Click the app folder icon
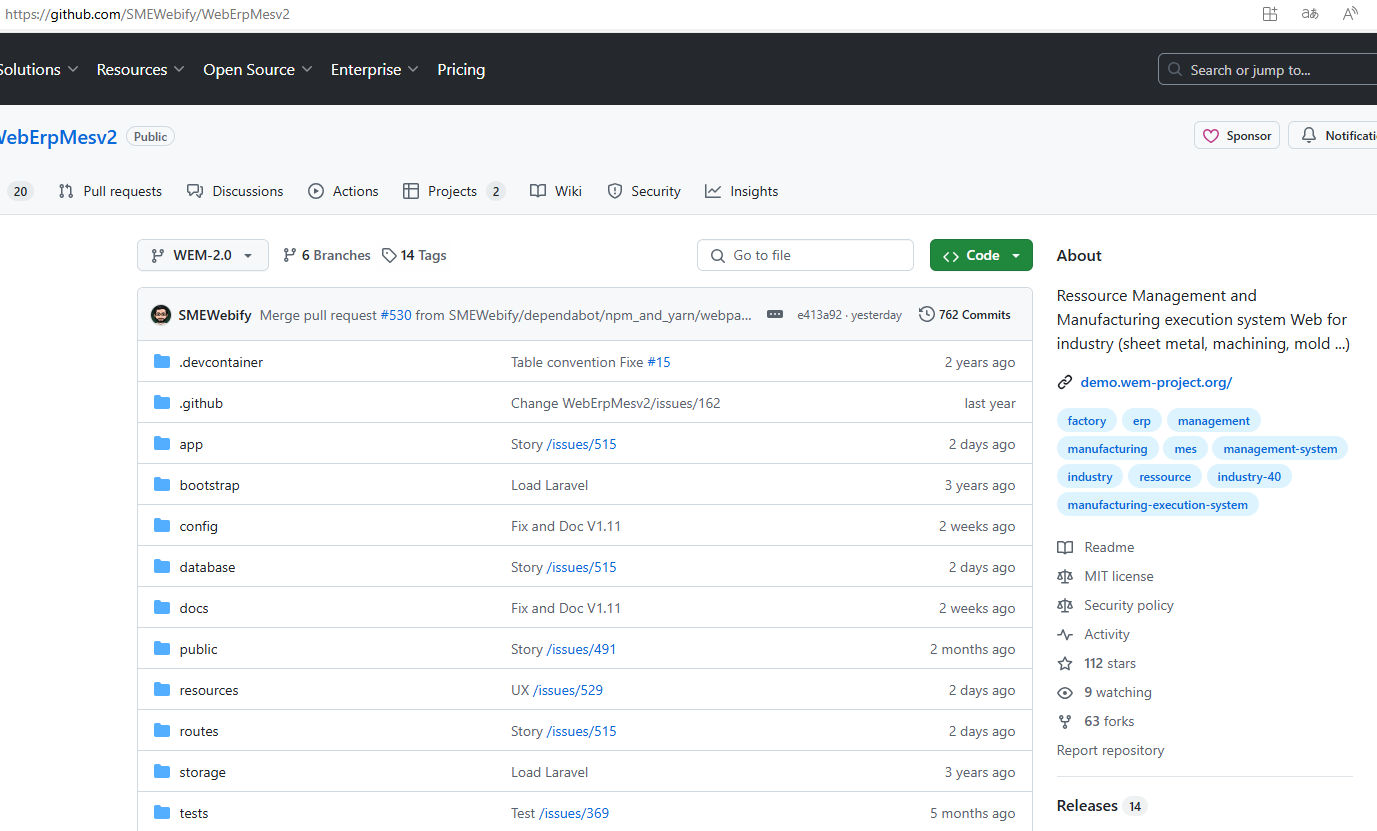 [x=162, y=444]
